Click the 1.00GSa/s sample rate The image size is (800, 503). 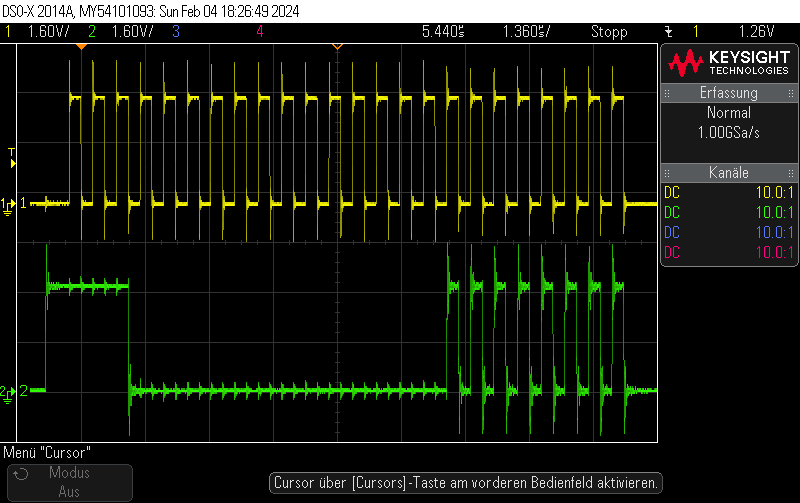click(x=729, y=133)
